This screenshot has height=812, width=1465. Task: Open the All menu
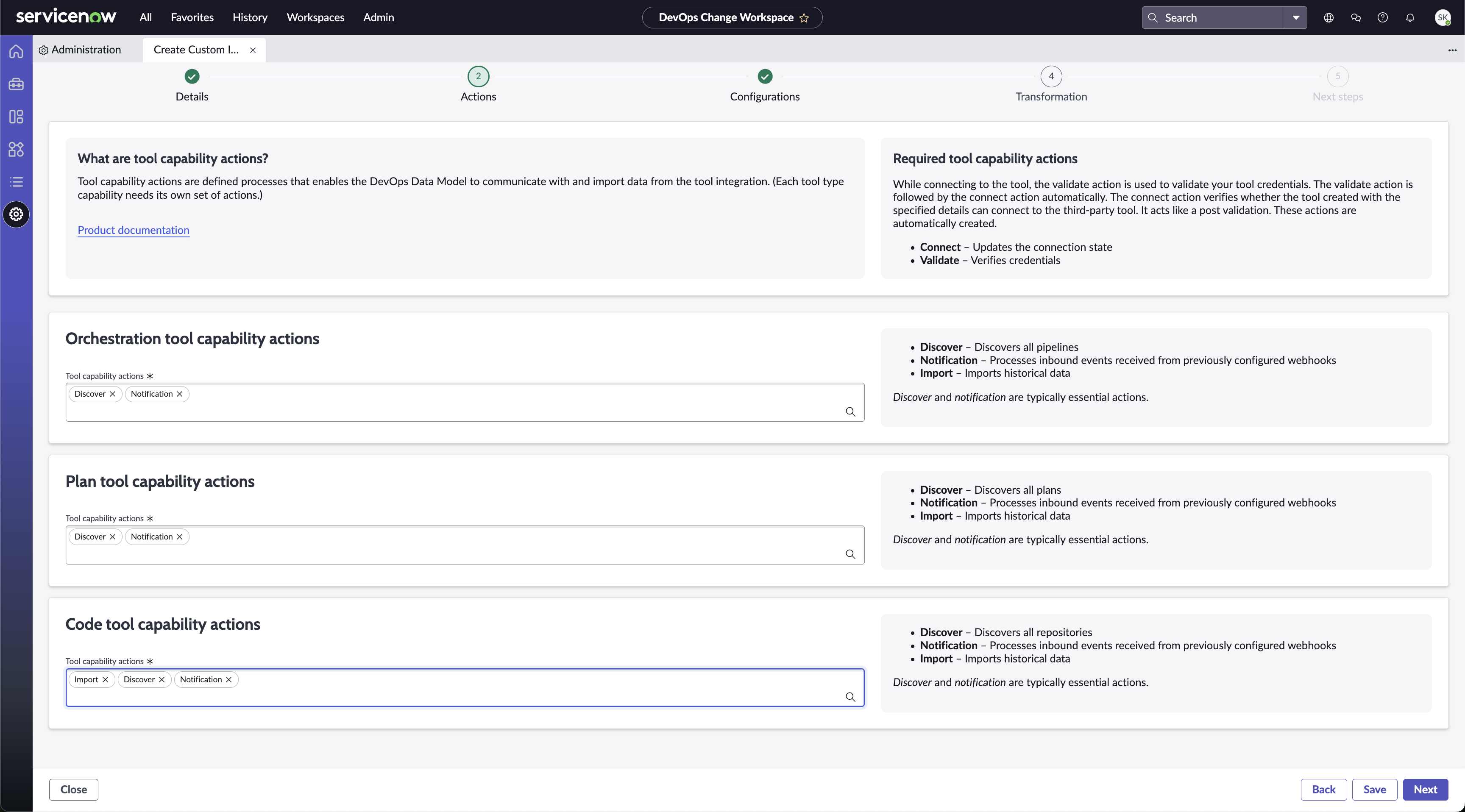click(145, 18)
